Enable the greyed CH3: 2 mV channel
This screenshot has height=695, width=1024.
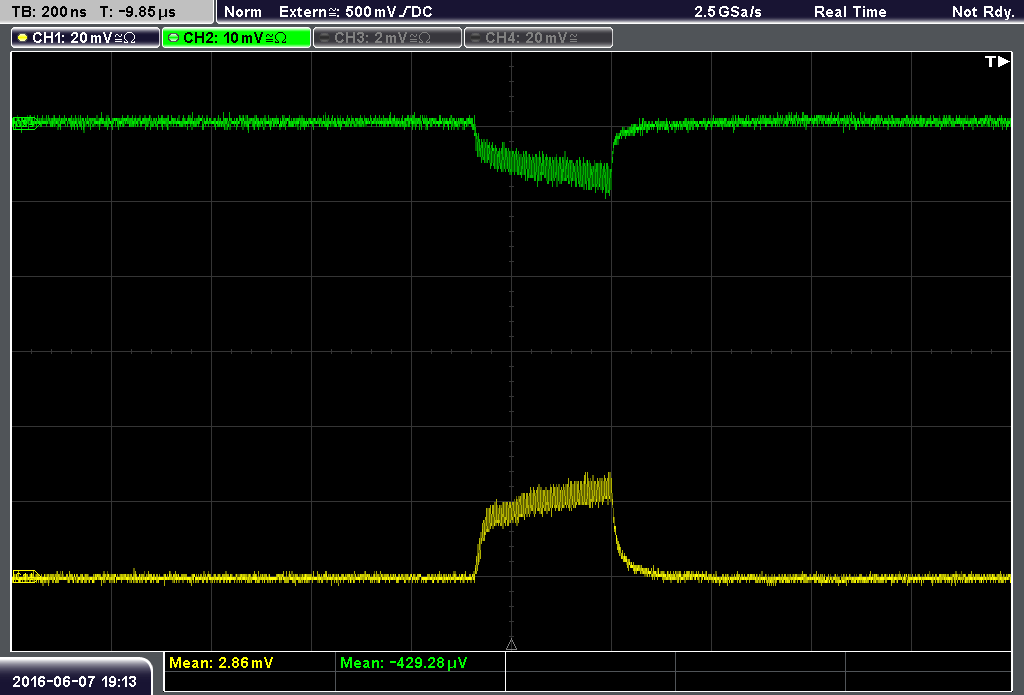pyautogui.click(x=387, y=38)
